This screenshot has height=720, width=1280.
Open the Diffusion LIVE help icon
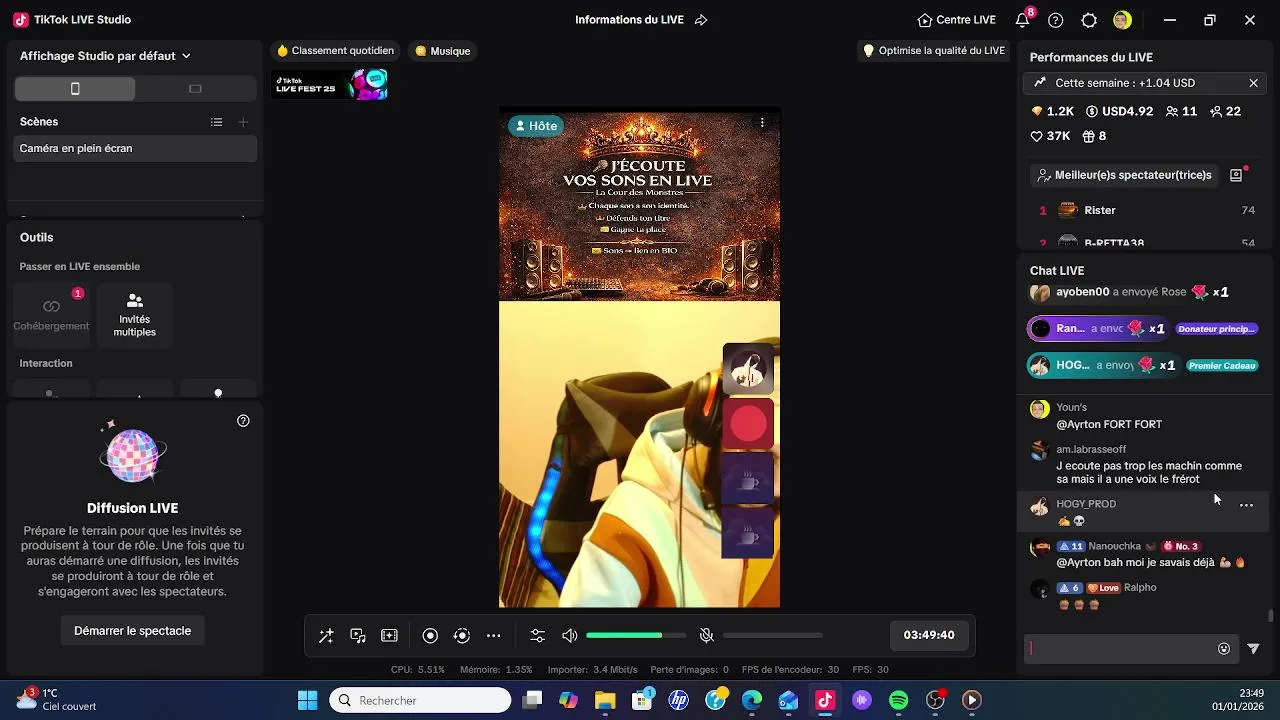(x=243, y=421)
